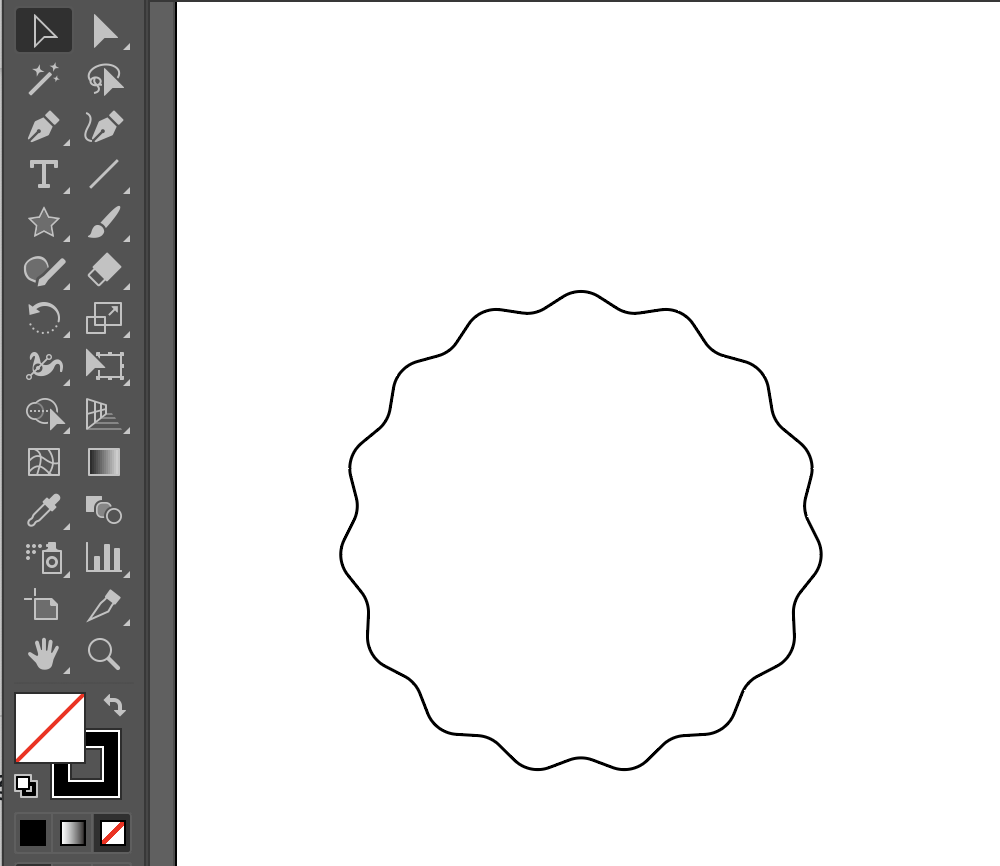Choose the Lasso tool
The height and width of the screenshot is (866, 1000).
104,79
